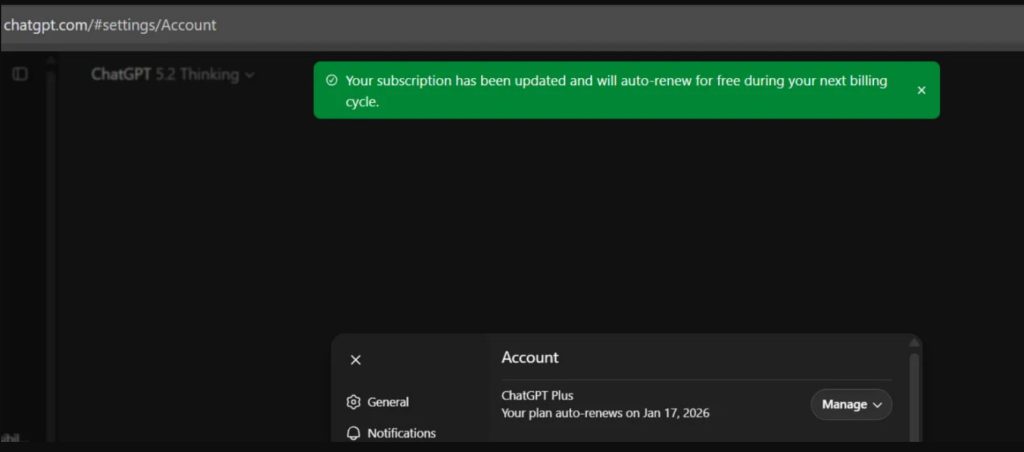Click the green success checkmark icon
The image size is (1024, 452).
[x=332, y=81]
